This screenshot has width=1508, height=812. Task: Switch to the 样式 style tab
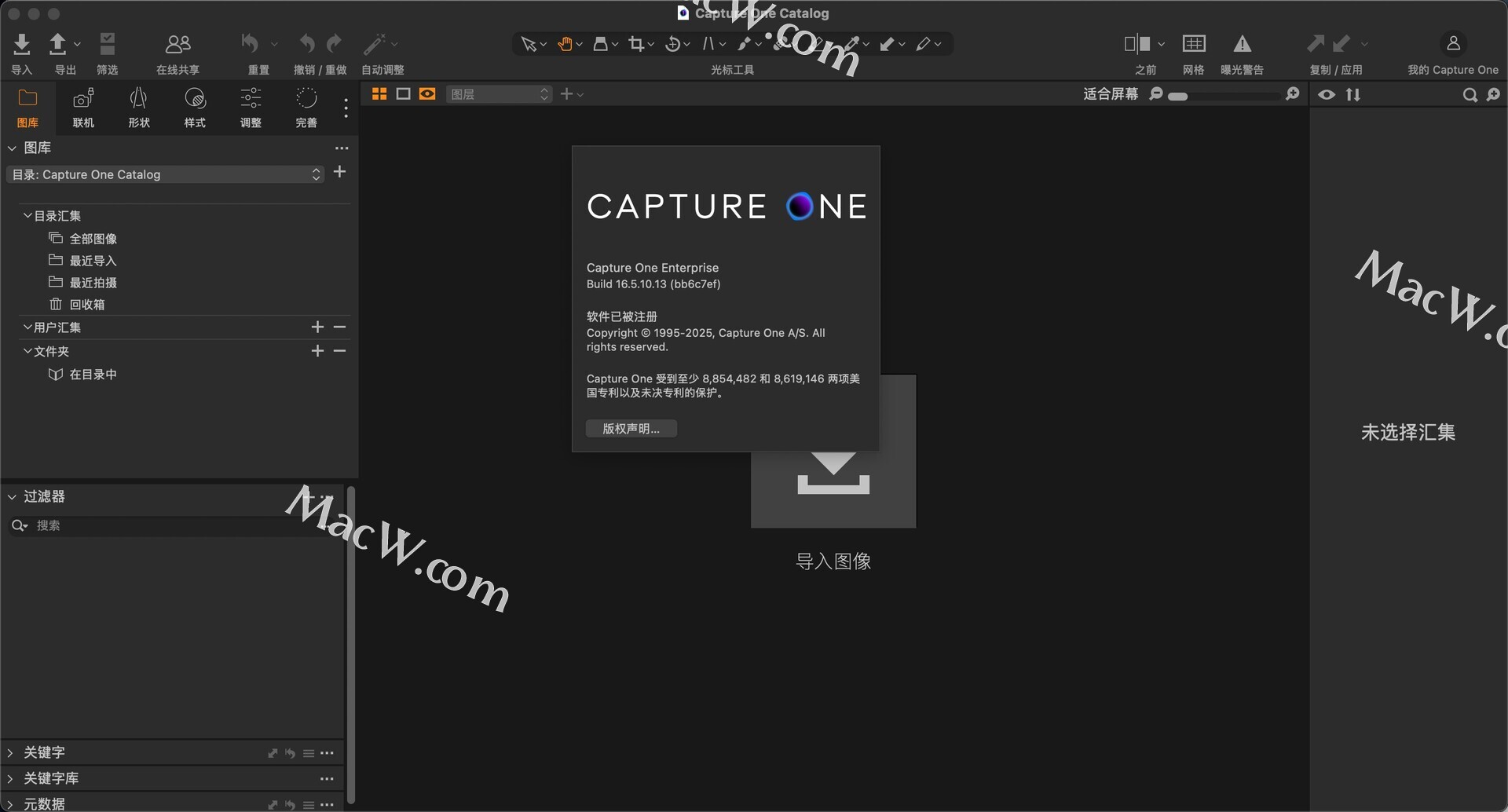[x=195, y=108]
